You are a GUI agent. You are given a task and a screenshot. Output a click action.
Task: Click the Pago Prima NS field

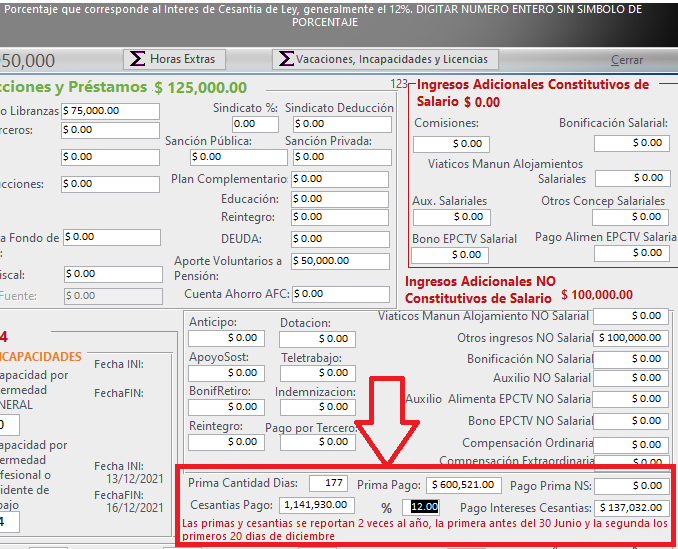[x=631, y=485]
